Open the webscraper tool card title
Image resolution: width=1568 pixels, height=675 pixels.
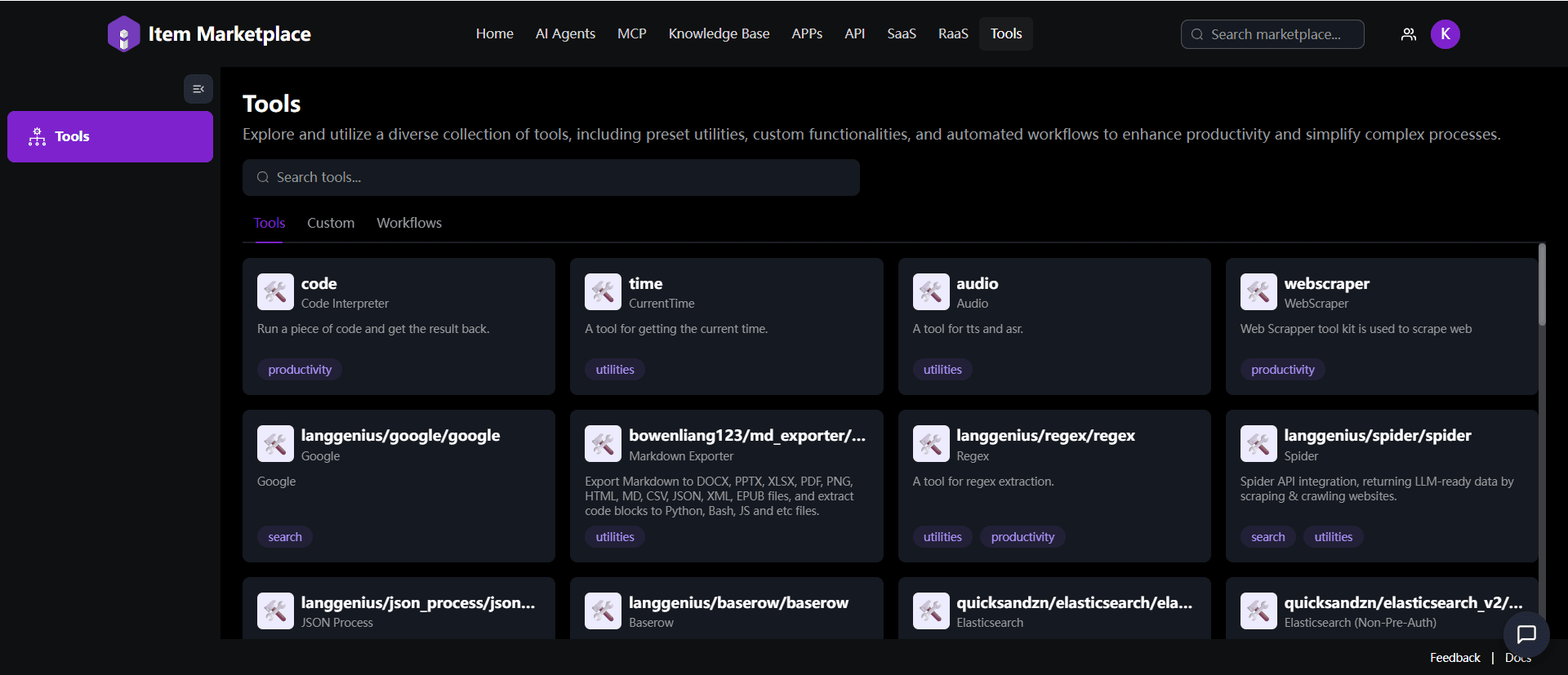click(x=1327, y=283)
